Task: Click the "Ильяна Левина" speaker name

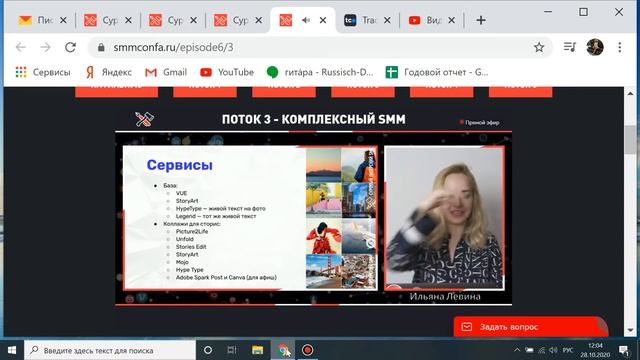Action: pos(445,297)
